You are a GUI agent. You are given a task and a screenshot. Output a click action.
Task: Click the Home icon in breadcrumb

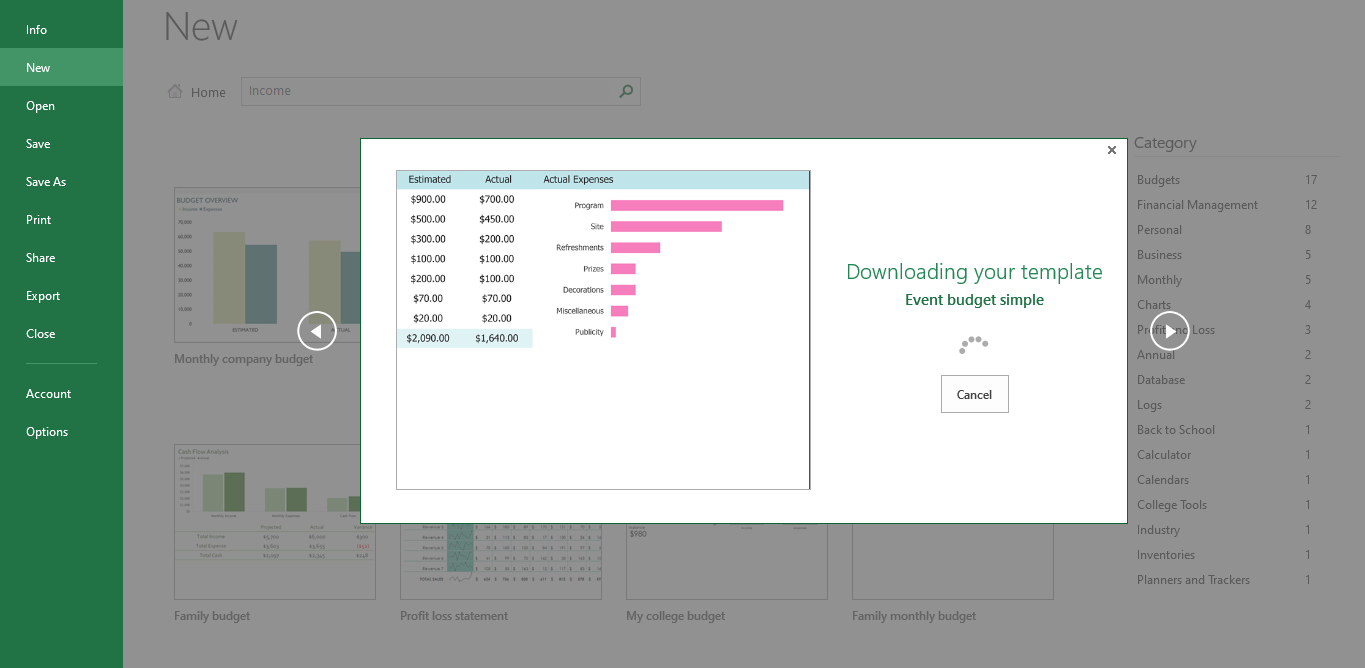175,92
